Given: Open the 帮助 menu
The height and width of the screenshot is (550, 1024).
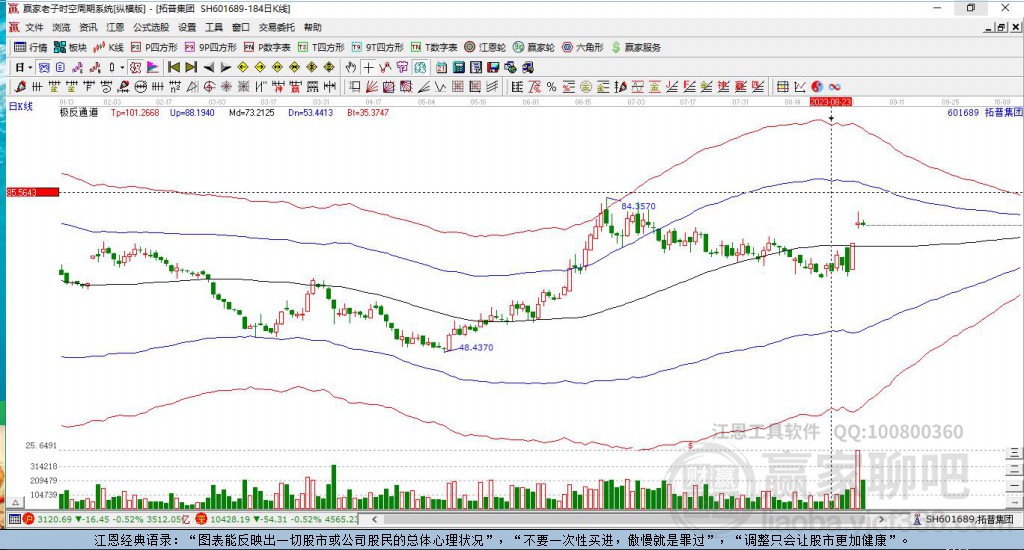Looking at the screenshot, I should [x=312, y=27].
